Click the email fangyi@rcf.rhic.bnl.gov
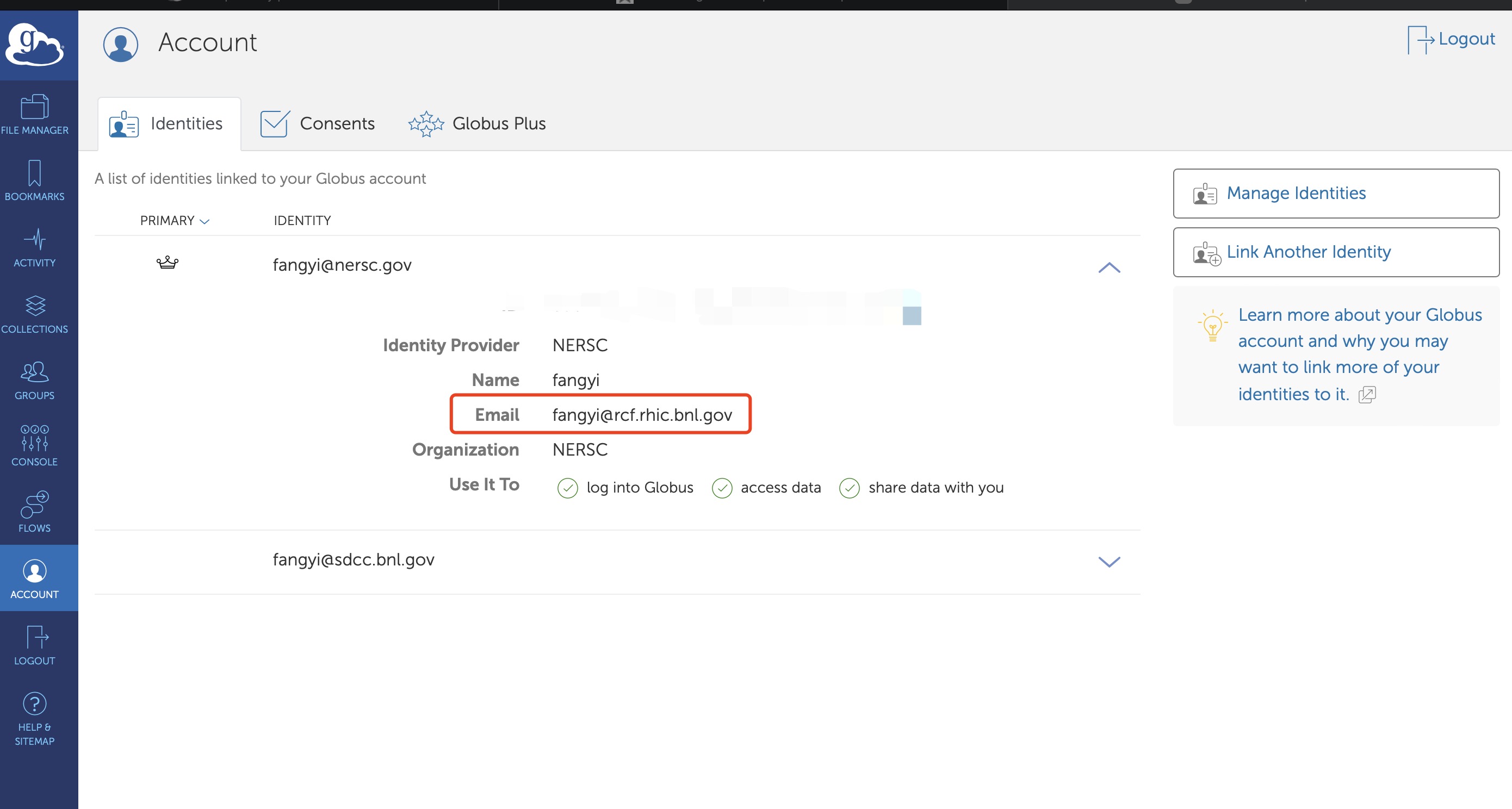This screenshot has height=809, width=1512. pyautogui.click(x=642, y=415)
